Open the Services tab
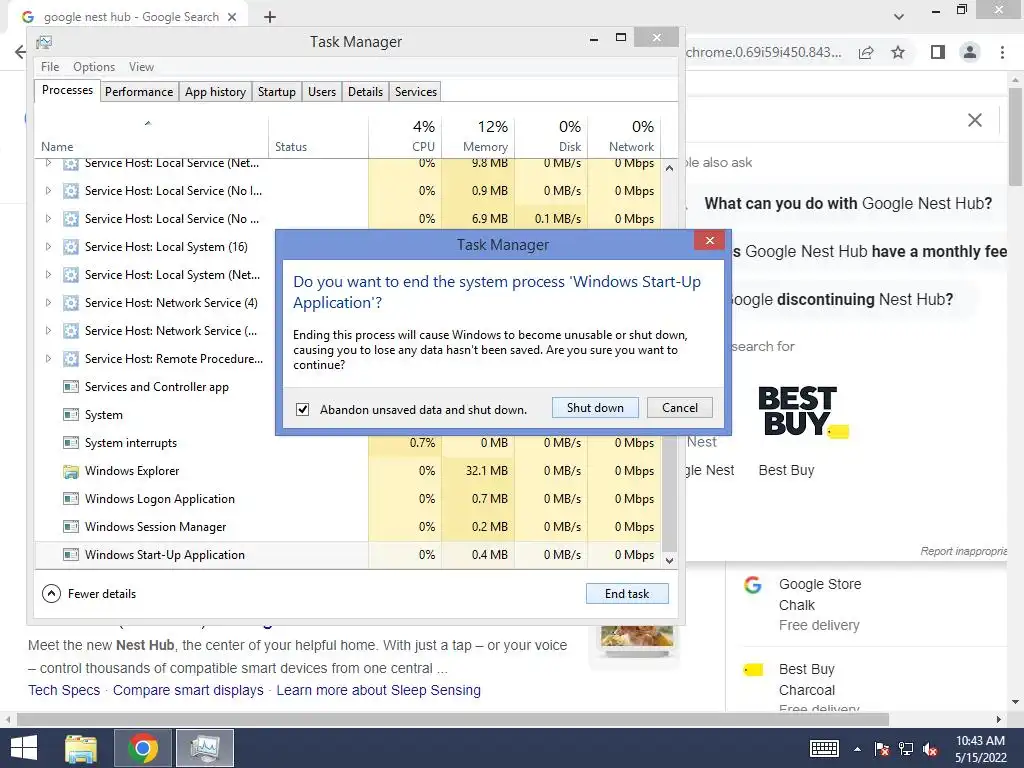Screen dimensions: 1024x768 (x=415, y=91)
